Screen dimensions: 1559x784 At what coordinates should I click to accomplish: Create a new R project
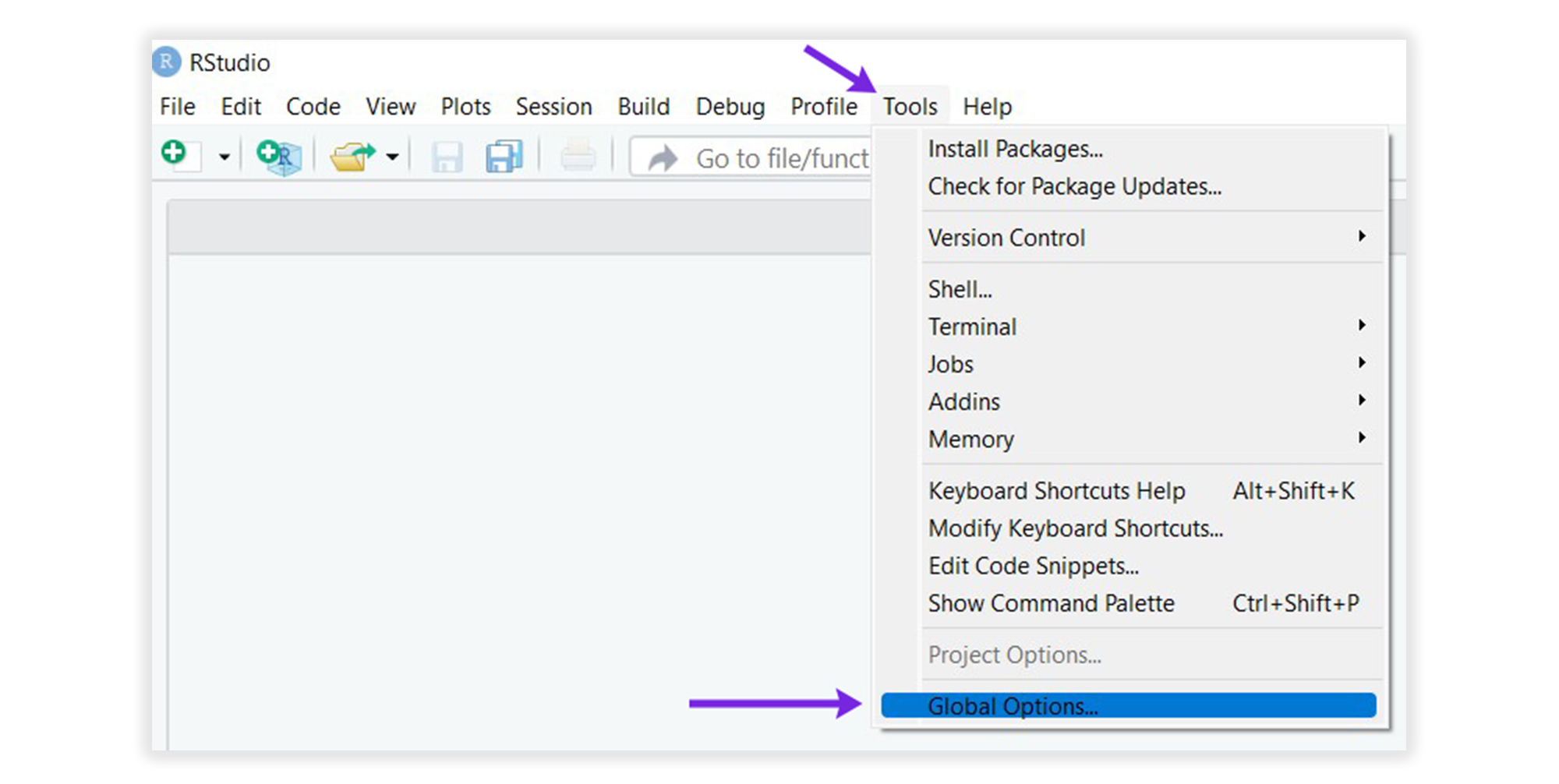[279, 157]
